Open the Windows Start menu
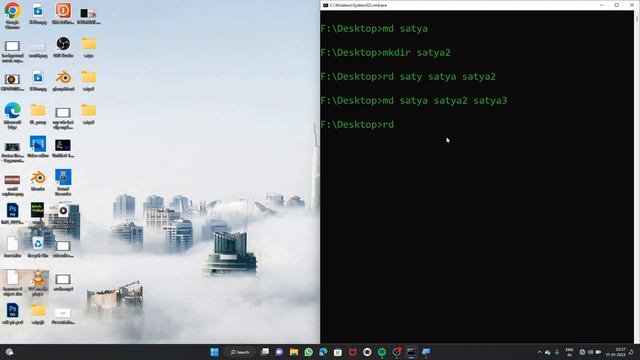This screenshot has width=640, height=360. pyautogui.click(x=214, y=352)
